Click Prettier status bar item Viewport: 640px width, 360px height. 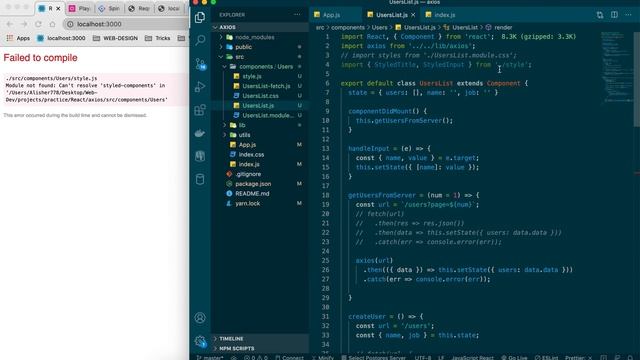coord(578,358)
